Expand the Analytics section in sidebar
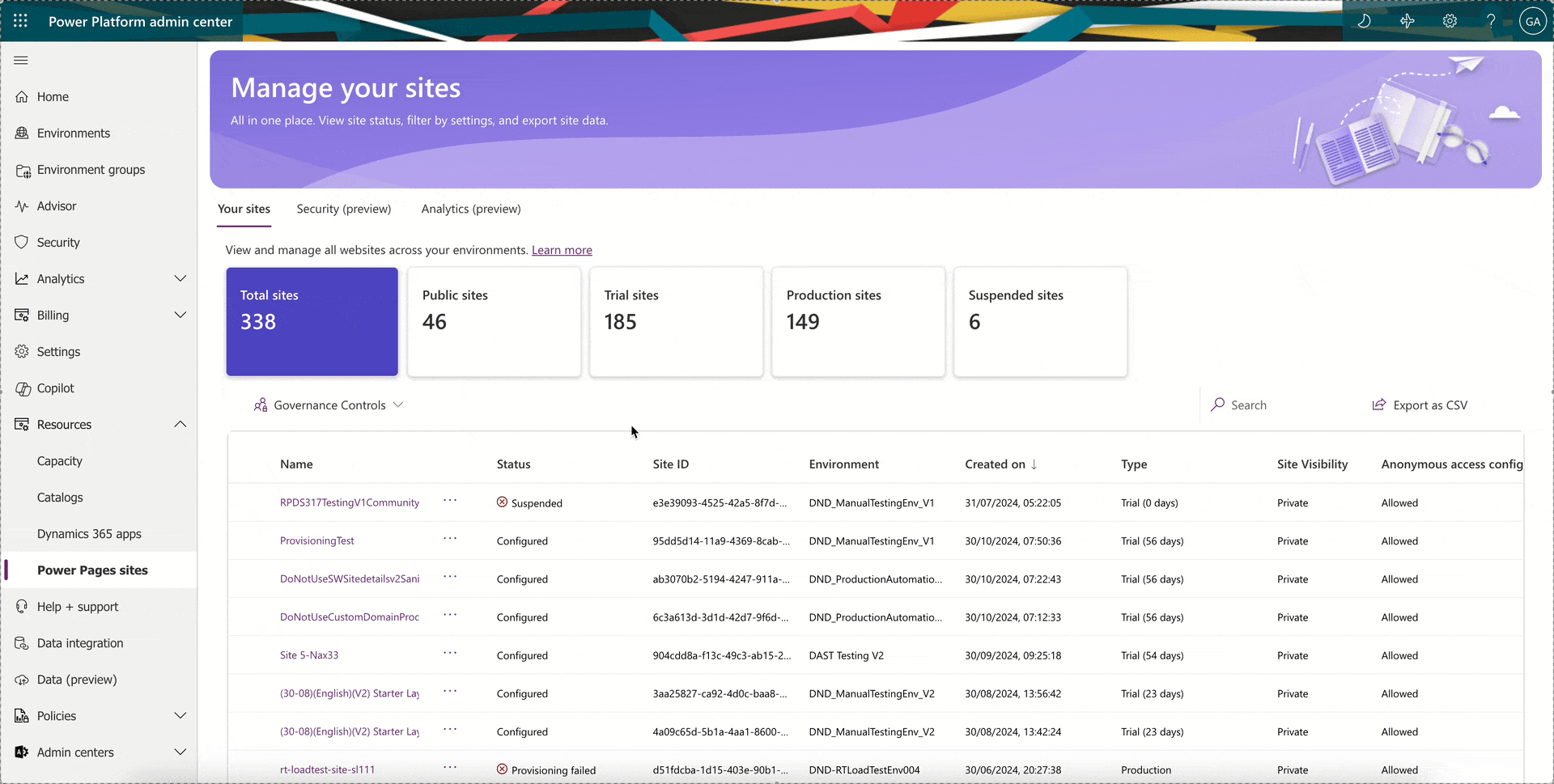This screenshot has width=1554, height=784. (180, 278)
